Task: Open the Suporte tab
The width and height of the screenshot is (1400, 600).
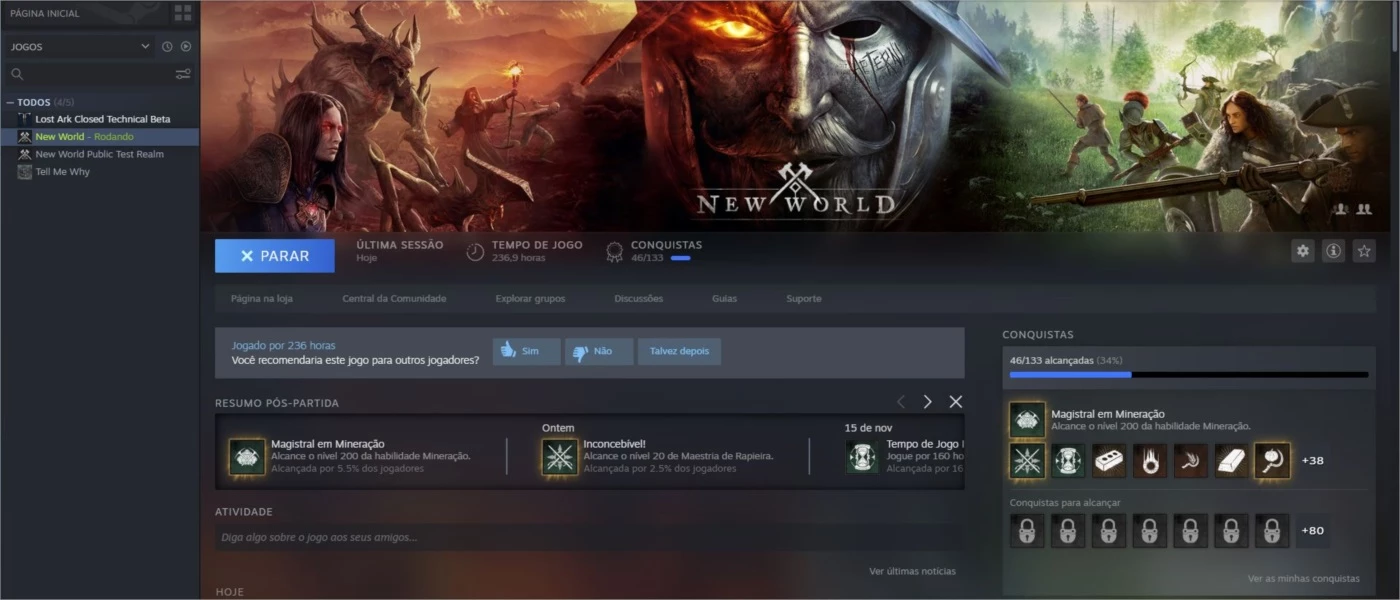Action: point(804,299)
